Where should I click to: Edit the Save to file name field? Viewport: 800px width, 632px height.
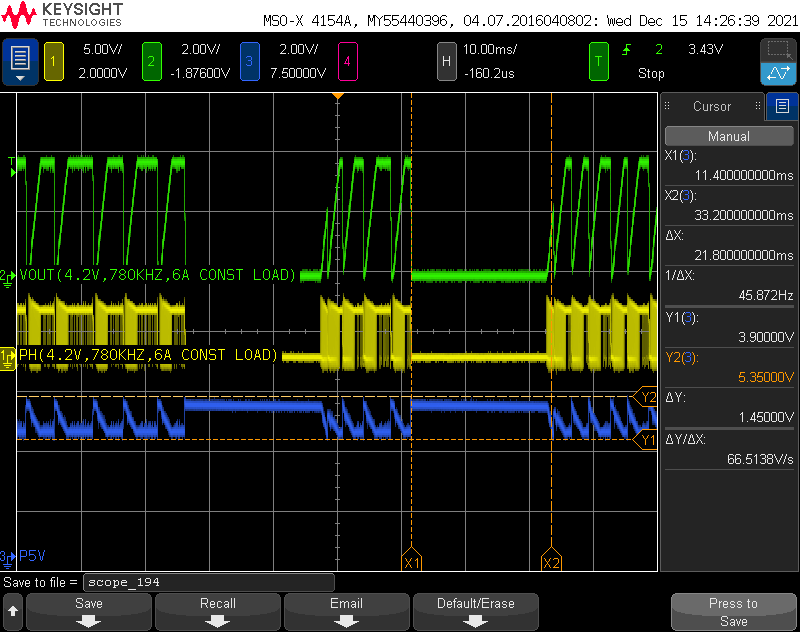[x=209, y=582]
